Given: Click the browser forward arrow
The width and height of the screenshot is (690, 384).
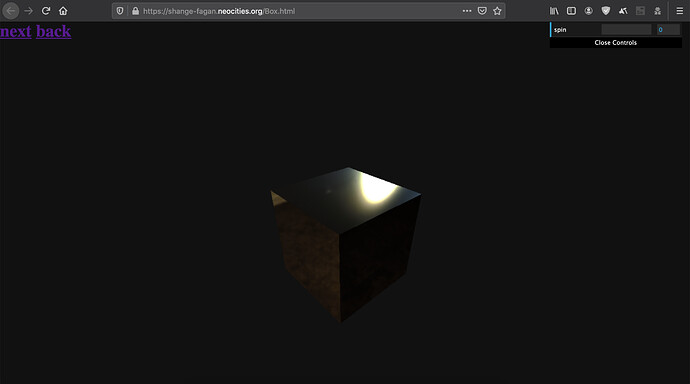Looking at the screenshot, I should pos(29,11).
